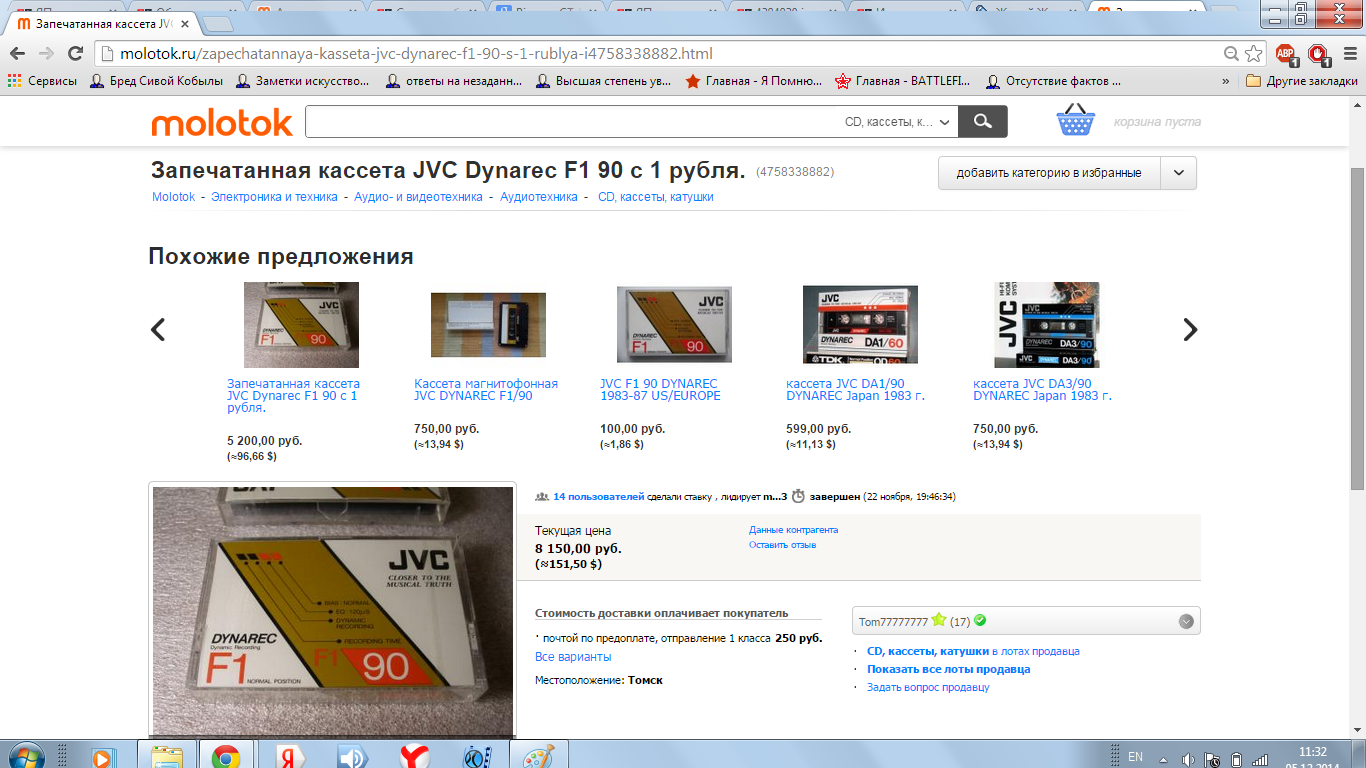Click 'добавить категорию в избранные' button
This screenshot has height=768, width=1366.
point(1049,173)
